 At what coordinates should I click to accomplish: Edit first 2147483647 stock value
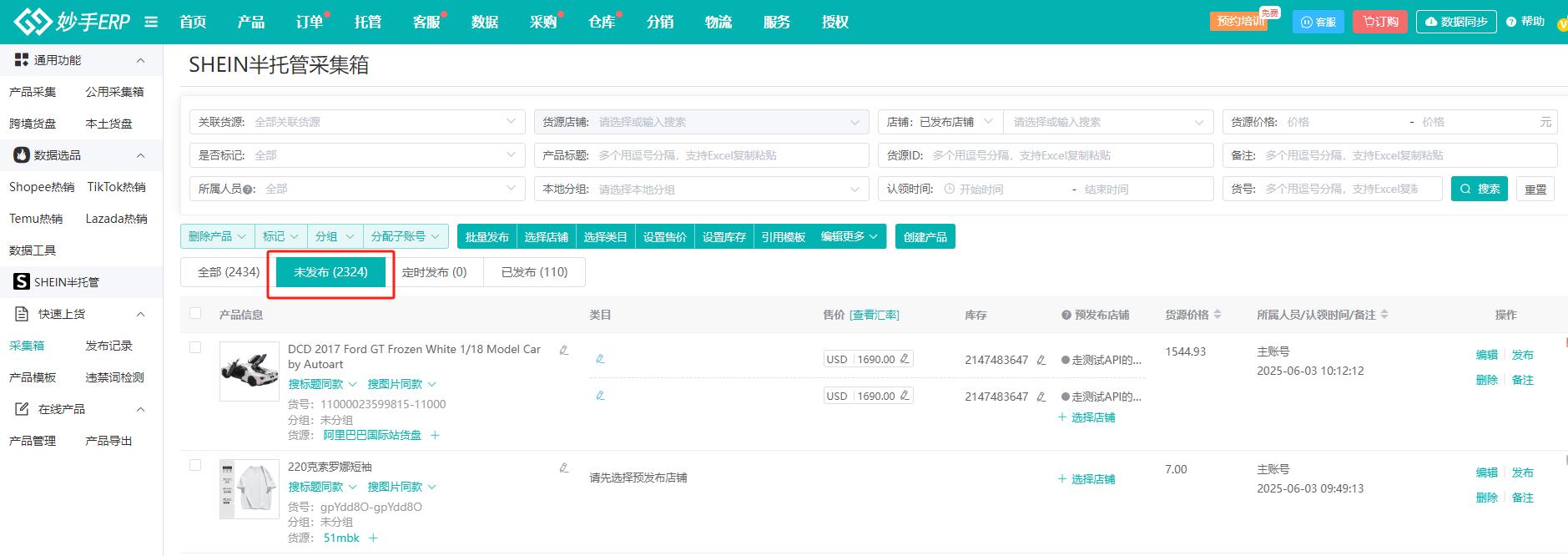pos(1041,360)
